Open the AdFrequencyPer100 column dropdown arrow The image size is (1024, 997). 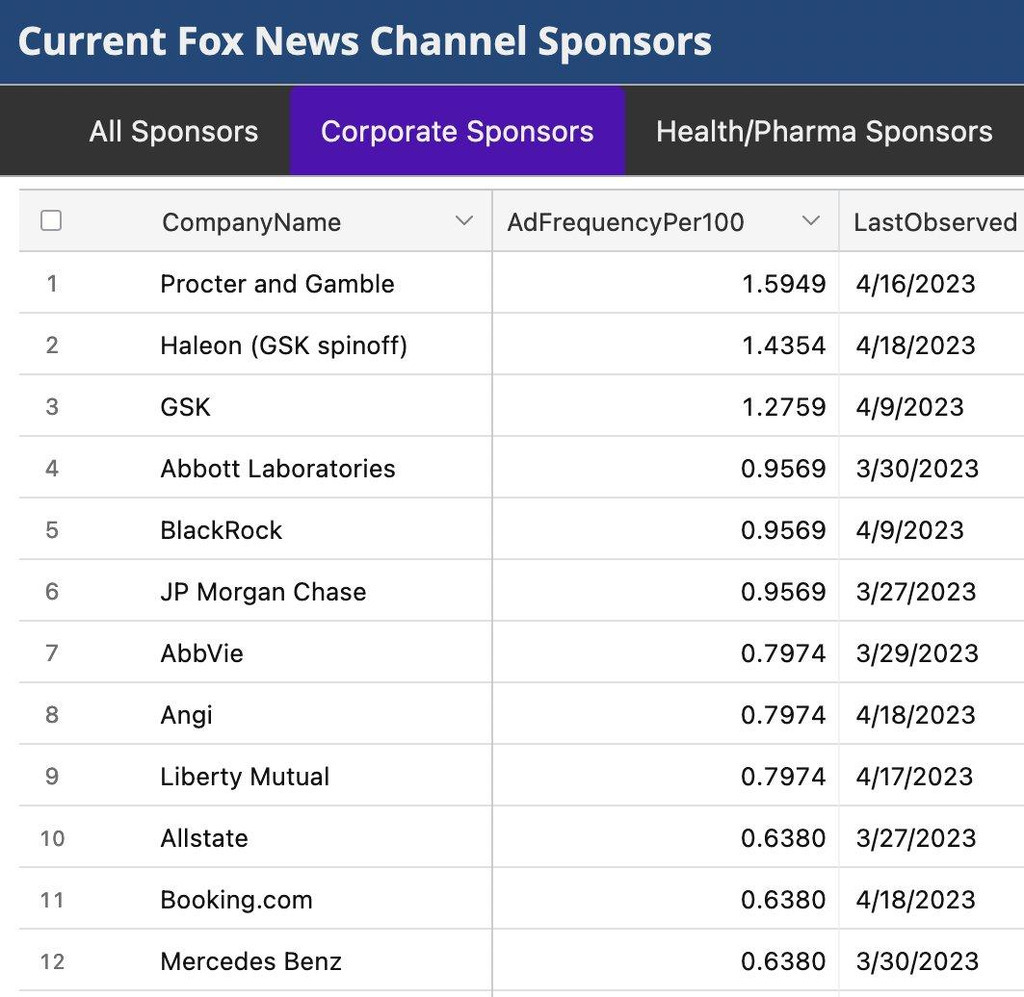[x=811, y=221]
